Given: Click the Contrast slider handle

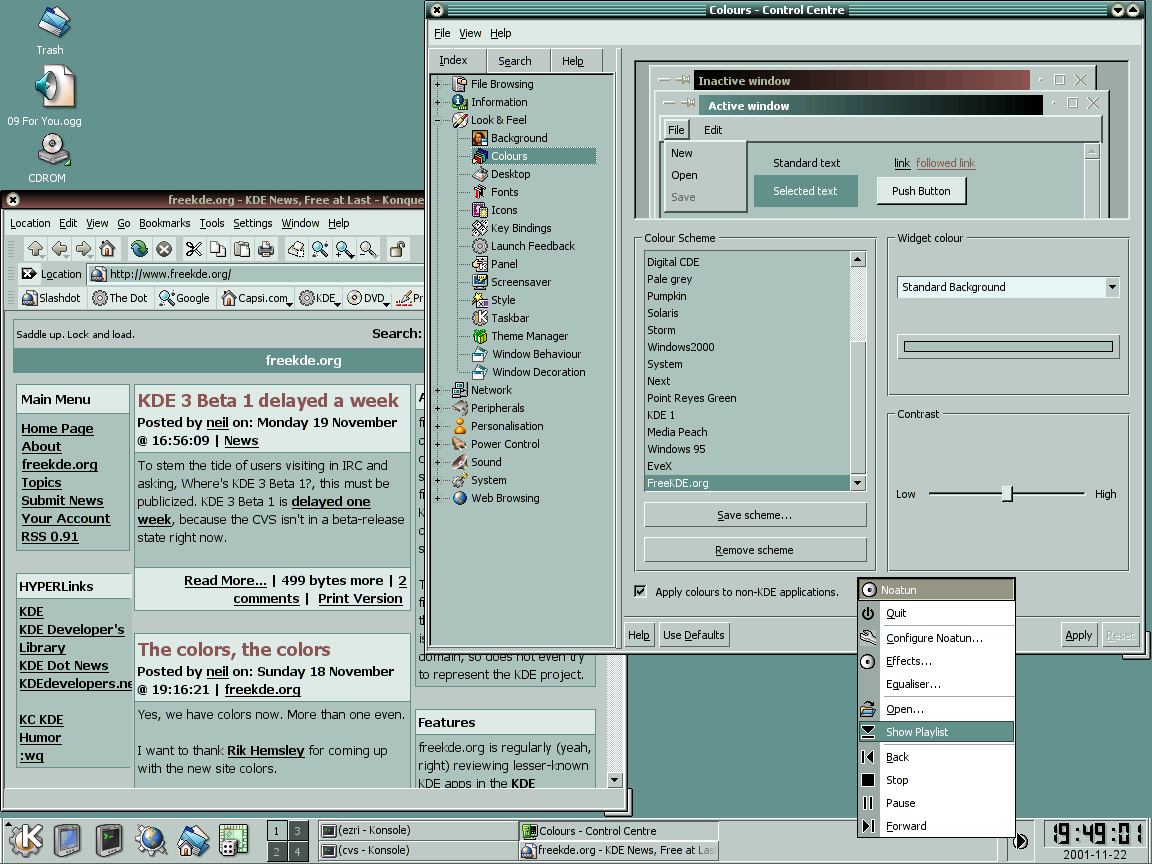Looking at the screenshot, I should click(1008, 494).
